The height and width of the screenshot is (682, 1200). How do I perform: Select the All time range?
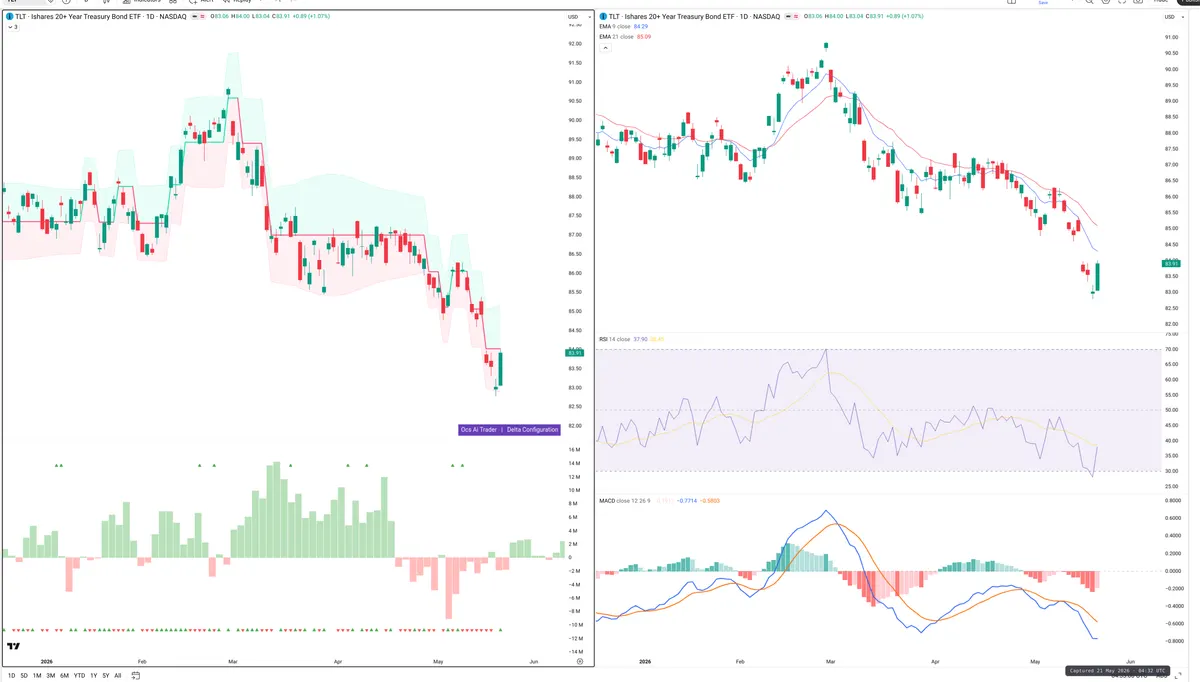pos(117,676)
